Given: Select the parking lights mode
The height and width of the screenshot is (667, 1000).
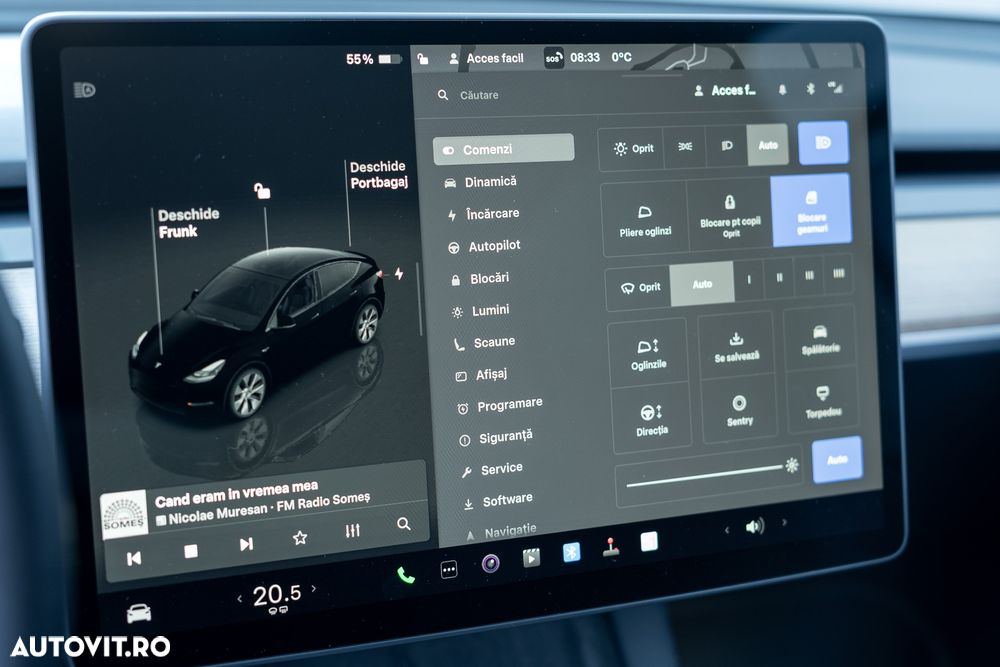Looking at the screenshot, I should tap(685, 147).
